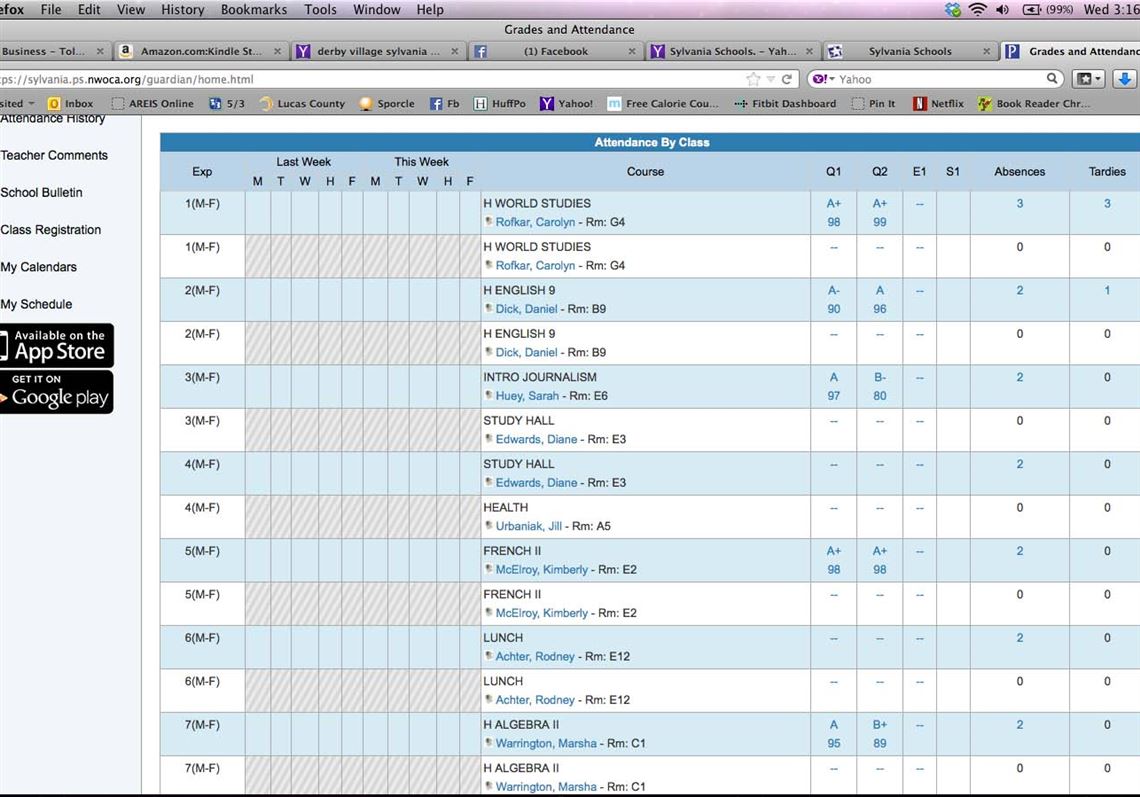Reload the page with the refresh icon
The image size is (1140, 797).
(787, 79)
